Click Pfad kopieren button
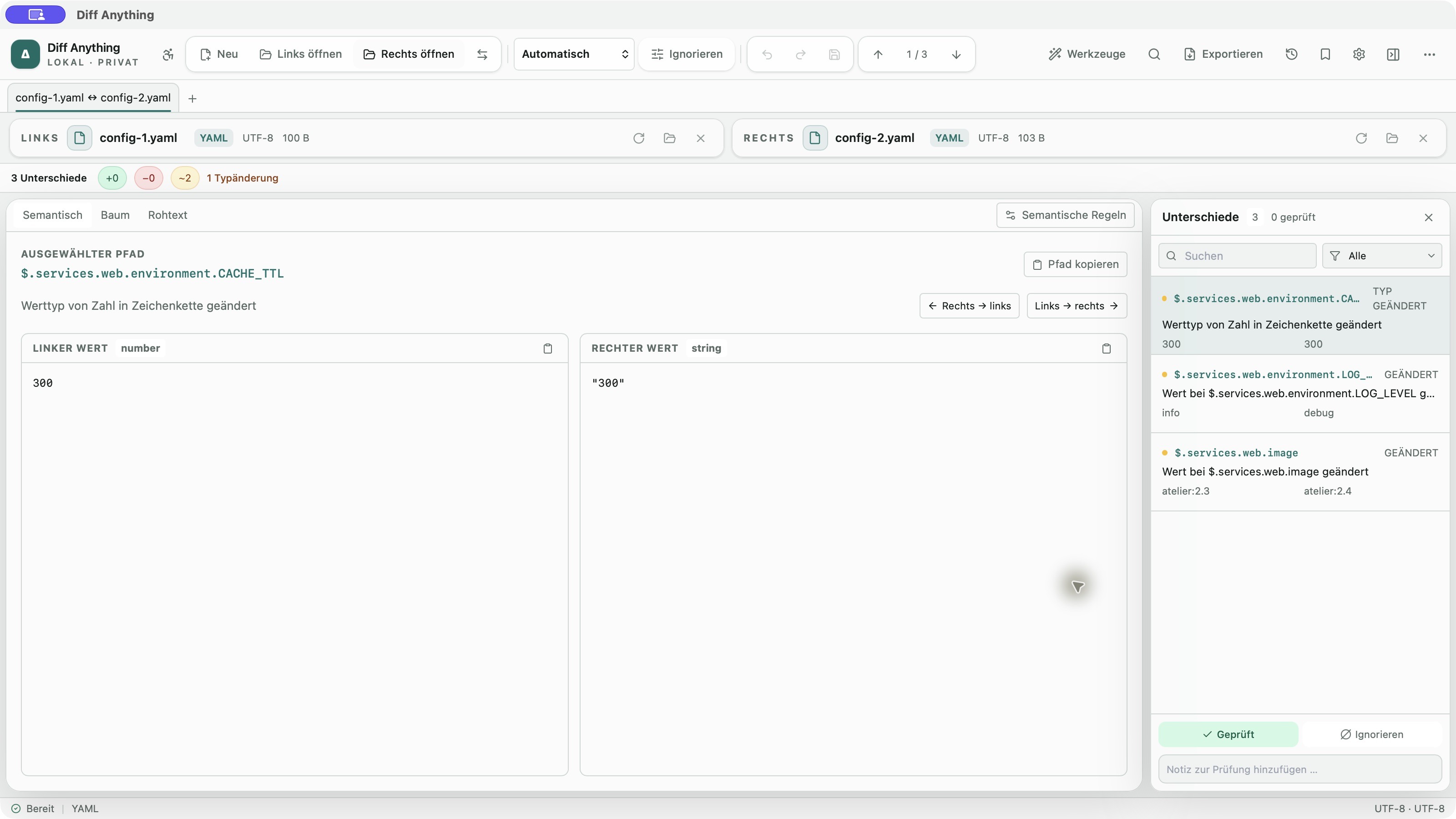The height and width of the screenshot is (819, 1456). coord(1076,264)
